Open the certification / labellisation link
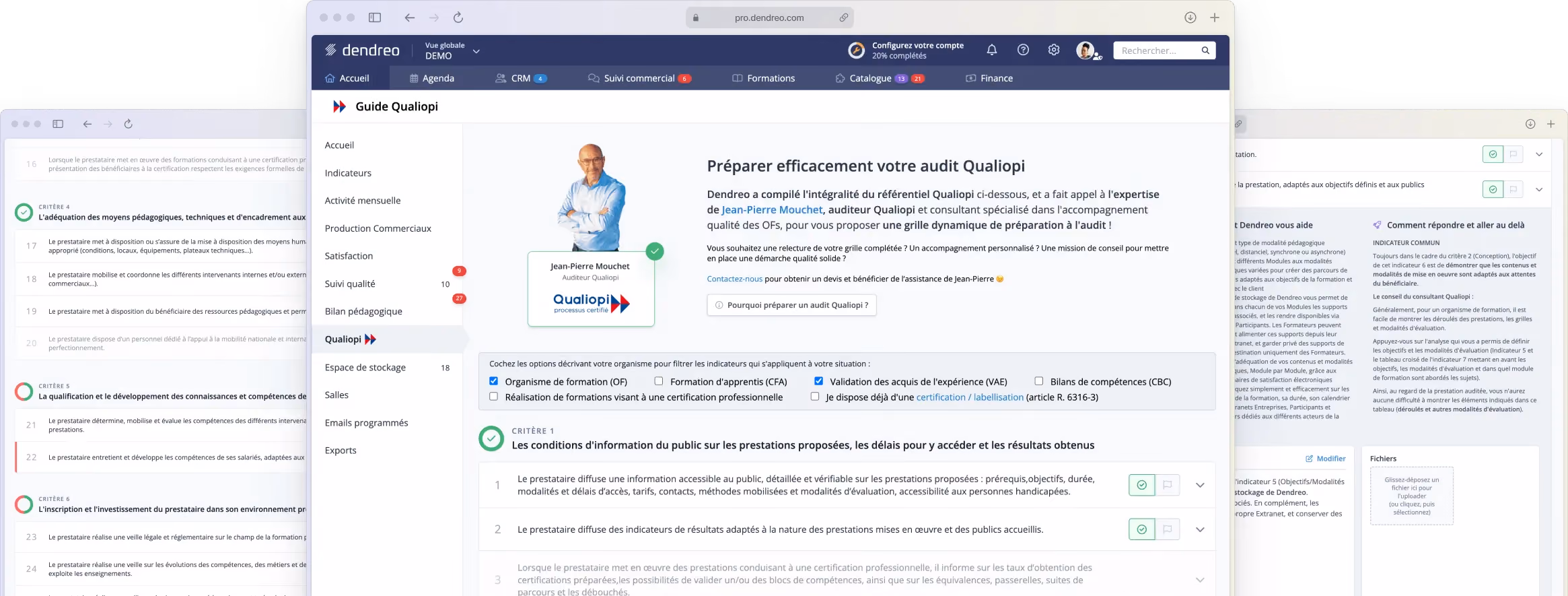Screen dimensions: 1568x596 (x=970, y=397)
